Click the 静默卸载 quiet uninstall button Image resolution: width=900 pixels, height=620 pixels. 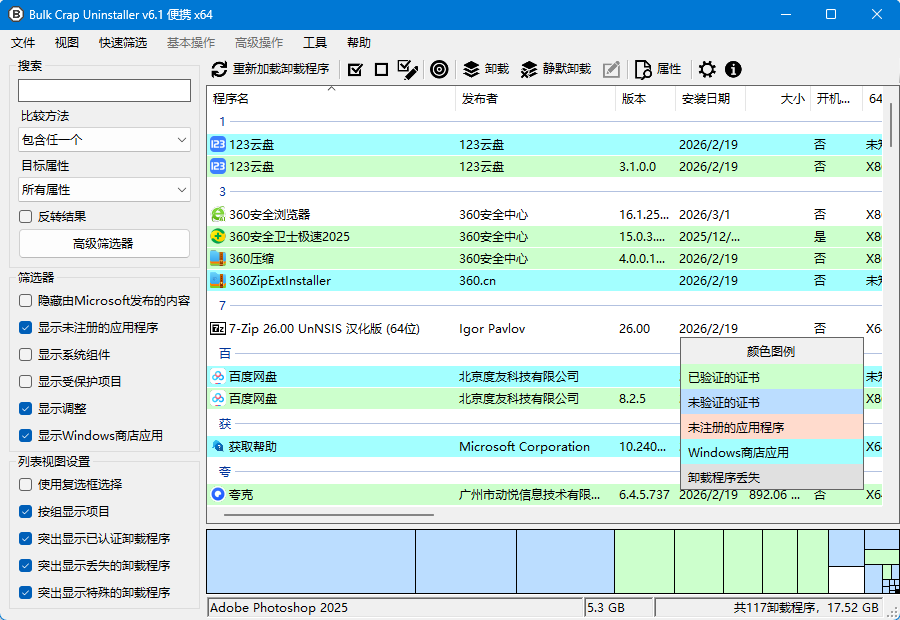click(556, 69)
